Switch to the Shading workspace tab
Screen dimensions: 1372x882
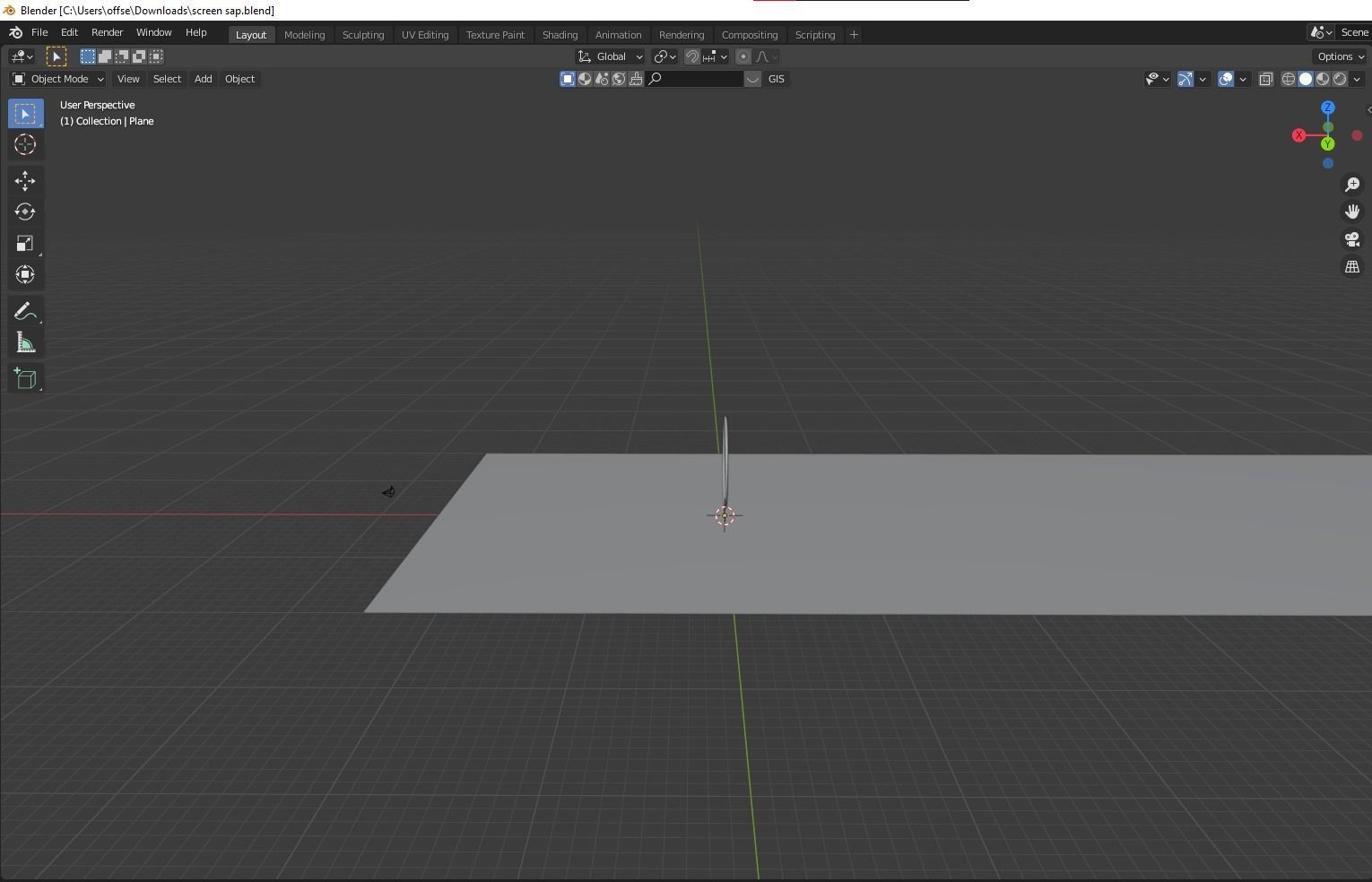coord(560,35)
